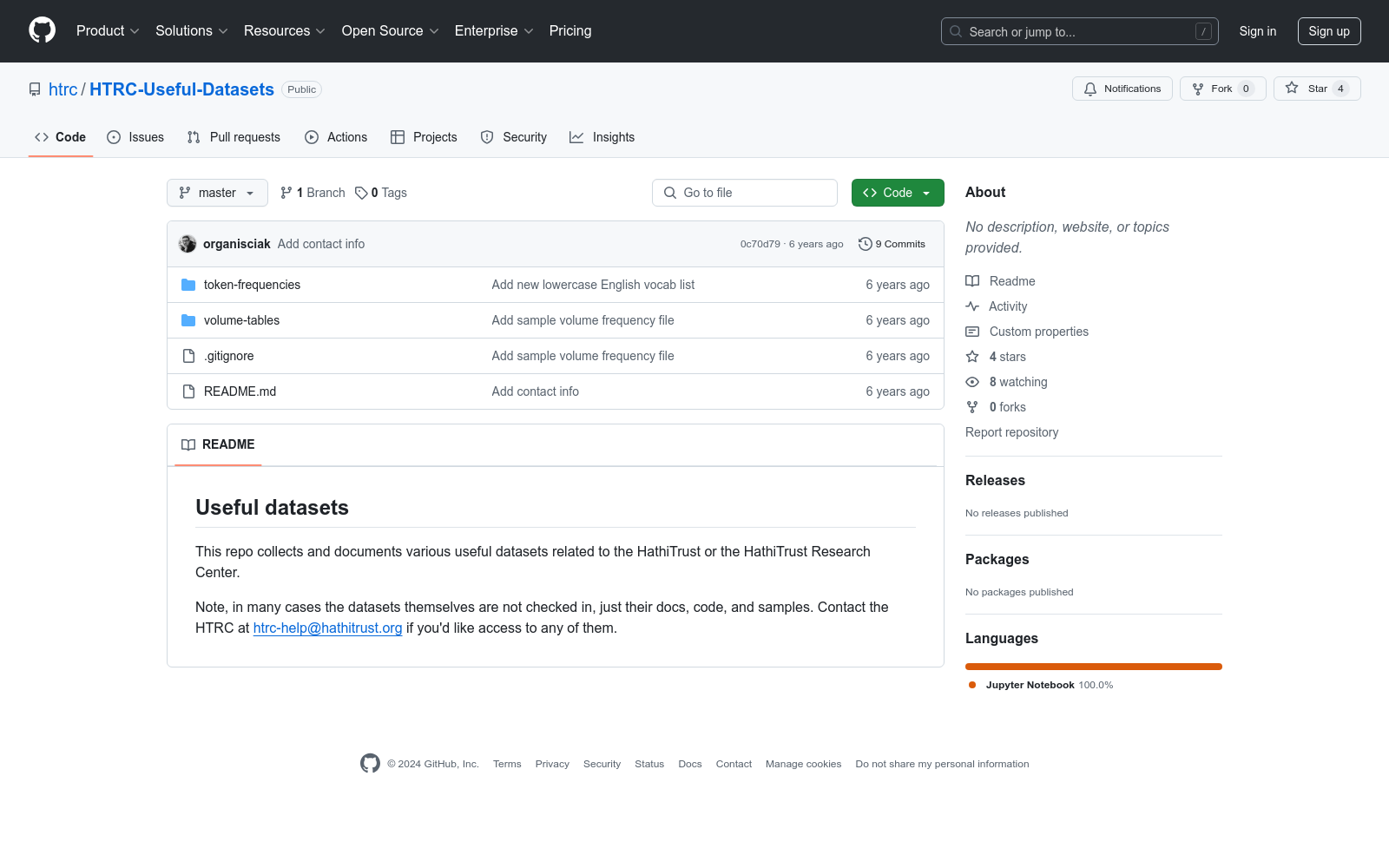
Task: Open the htrc organization link
Action: (x=63, y=89)
